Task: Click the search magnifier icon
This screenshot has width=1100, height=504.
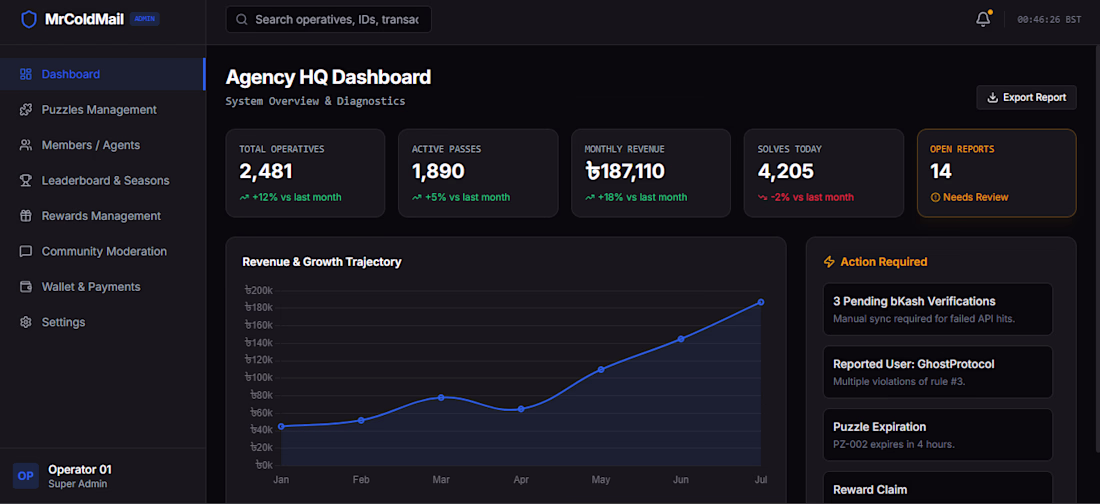Action: click(x=242, y=20)
